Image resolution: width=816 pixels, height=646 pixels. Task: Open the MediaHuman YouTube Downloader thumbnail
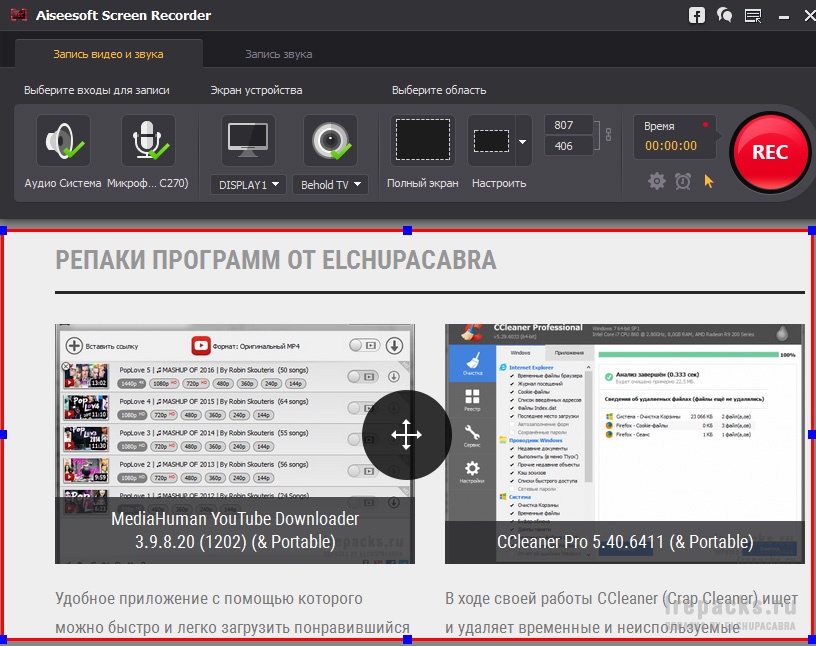235,444
